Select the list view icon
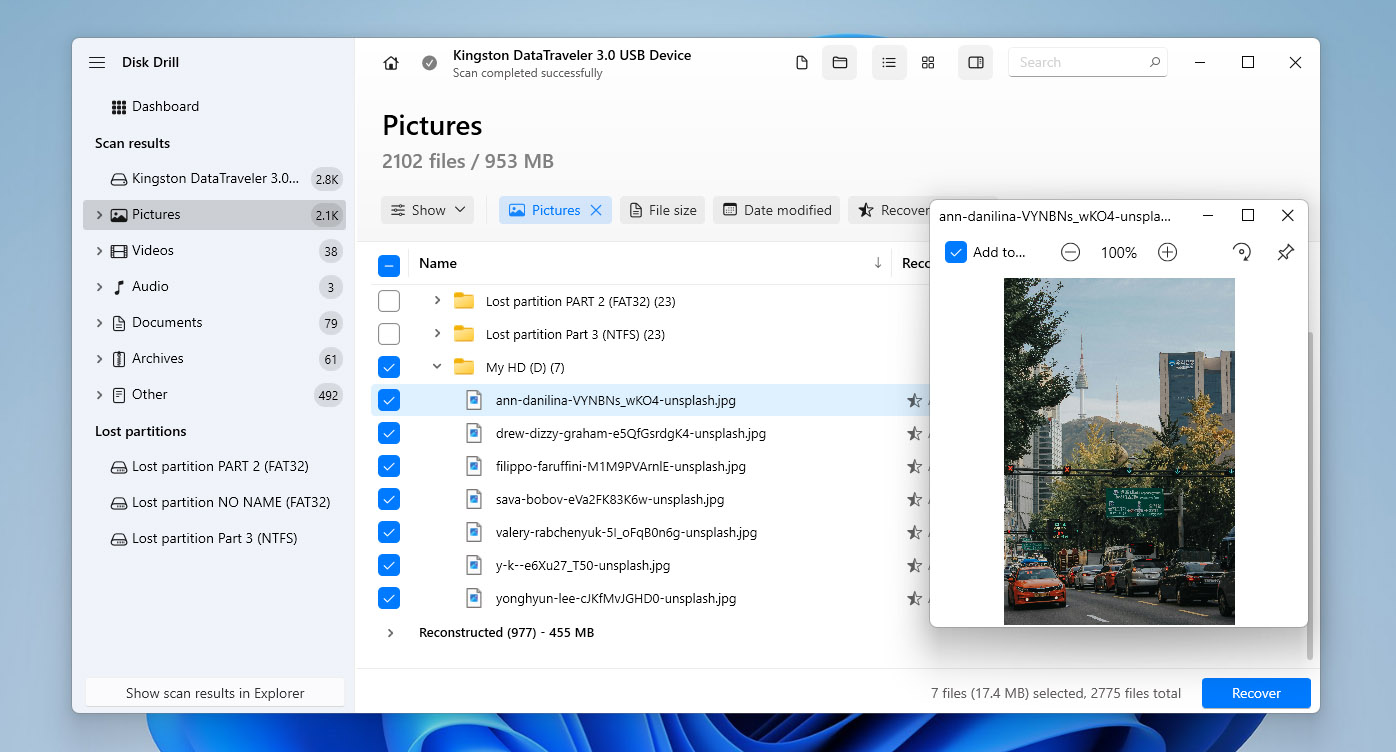 click(888, 63)
